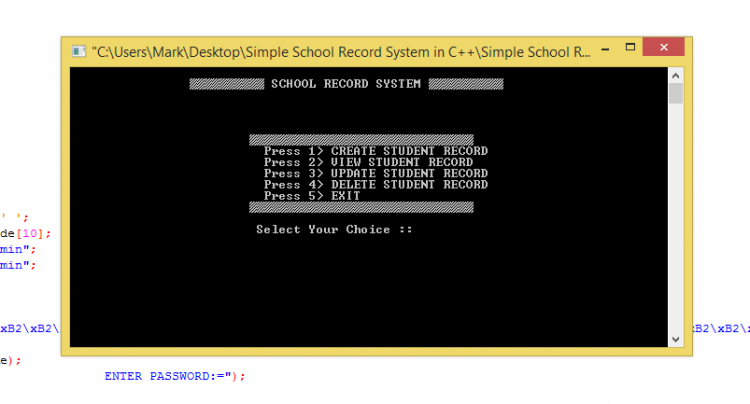Click the hatched bar above the menu options
The height and width of the screenshot is (404, 750).
361,139
